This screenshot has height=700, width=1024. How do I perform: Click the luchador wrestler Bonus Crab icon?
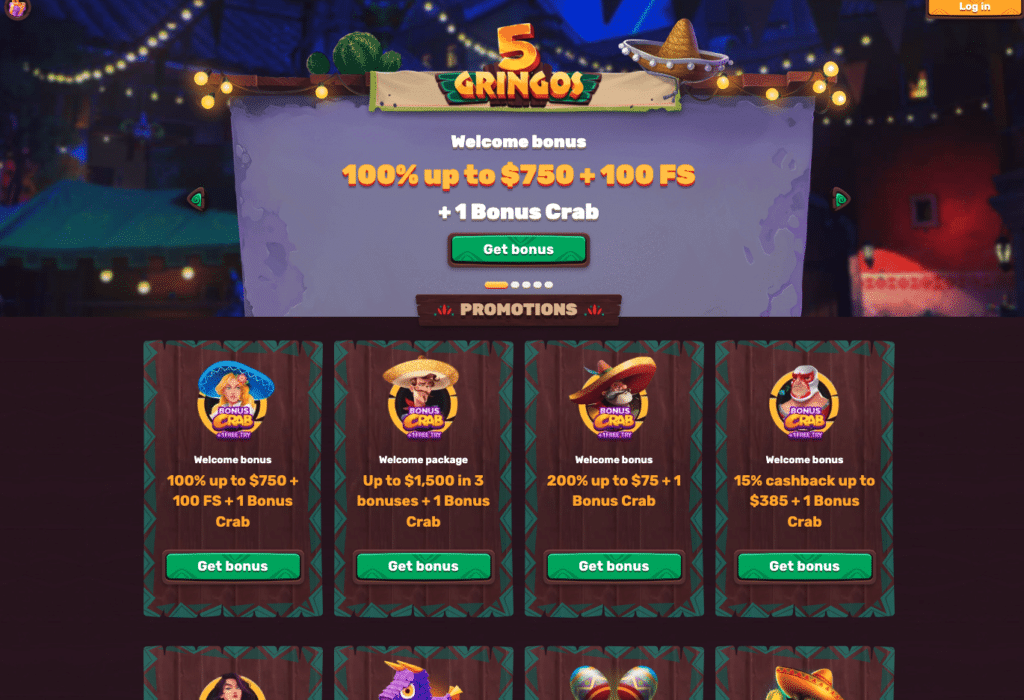pyautogui.click(x=804, y=401)
